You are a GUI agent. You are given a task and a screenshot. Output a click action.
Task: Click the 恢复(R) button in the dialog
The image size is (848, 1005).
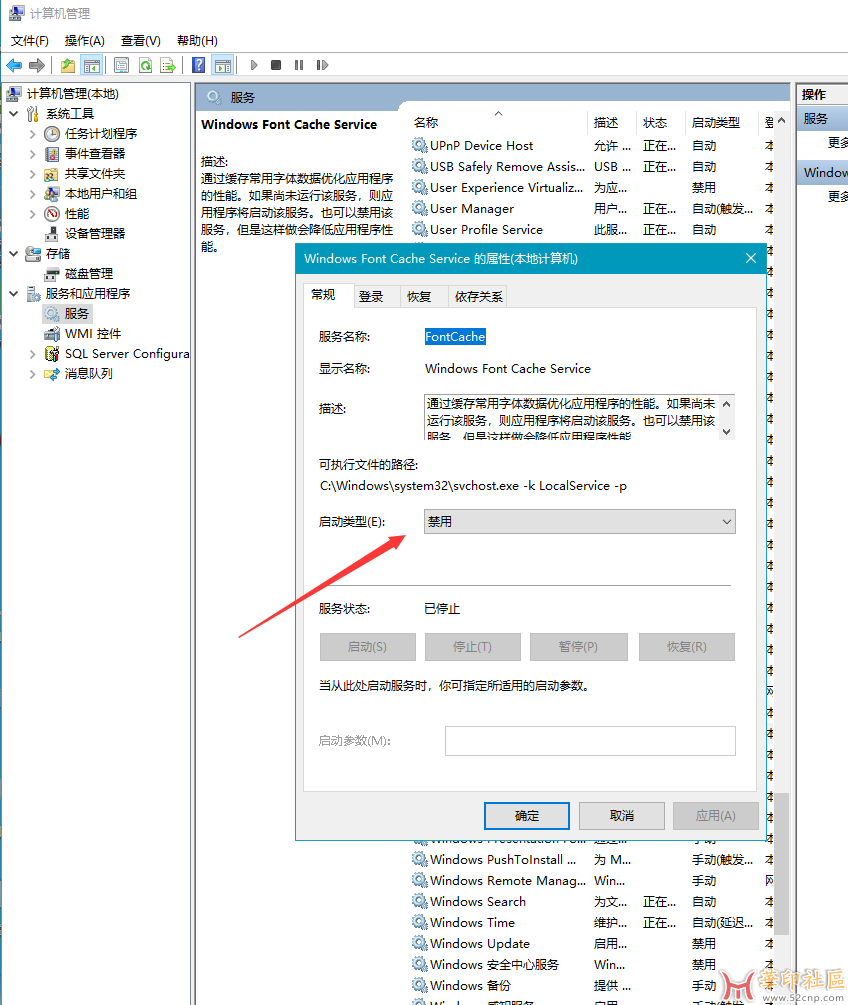point(686,647)
